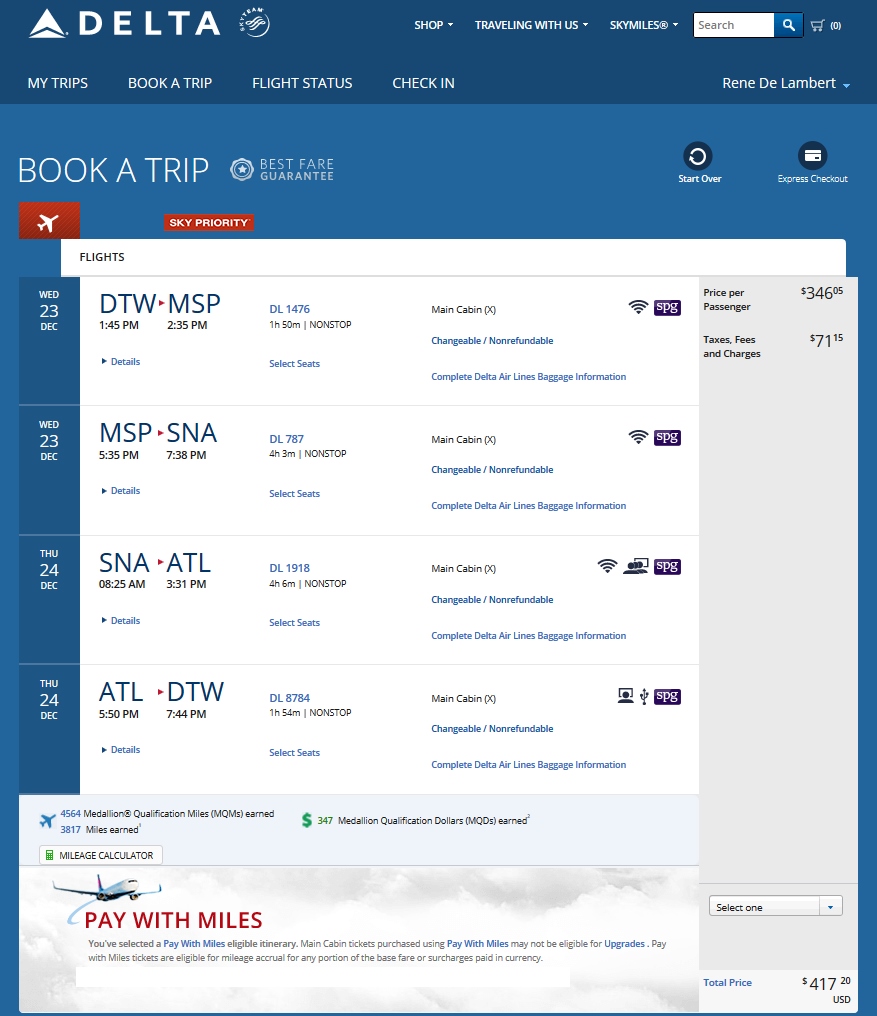Click the Start Over circular arrow icon
Viewport: 877px width, 1016px height.
point(698,156)
